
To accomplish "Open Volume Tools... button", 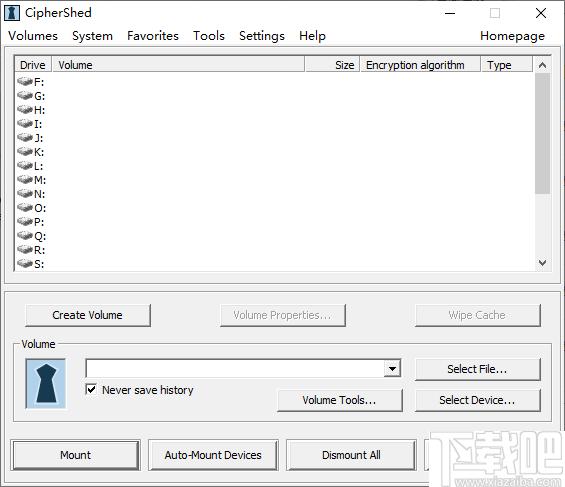I will tap(339, 400).
